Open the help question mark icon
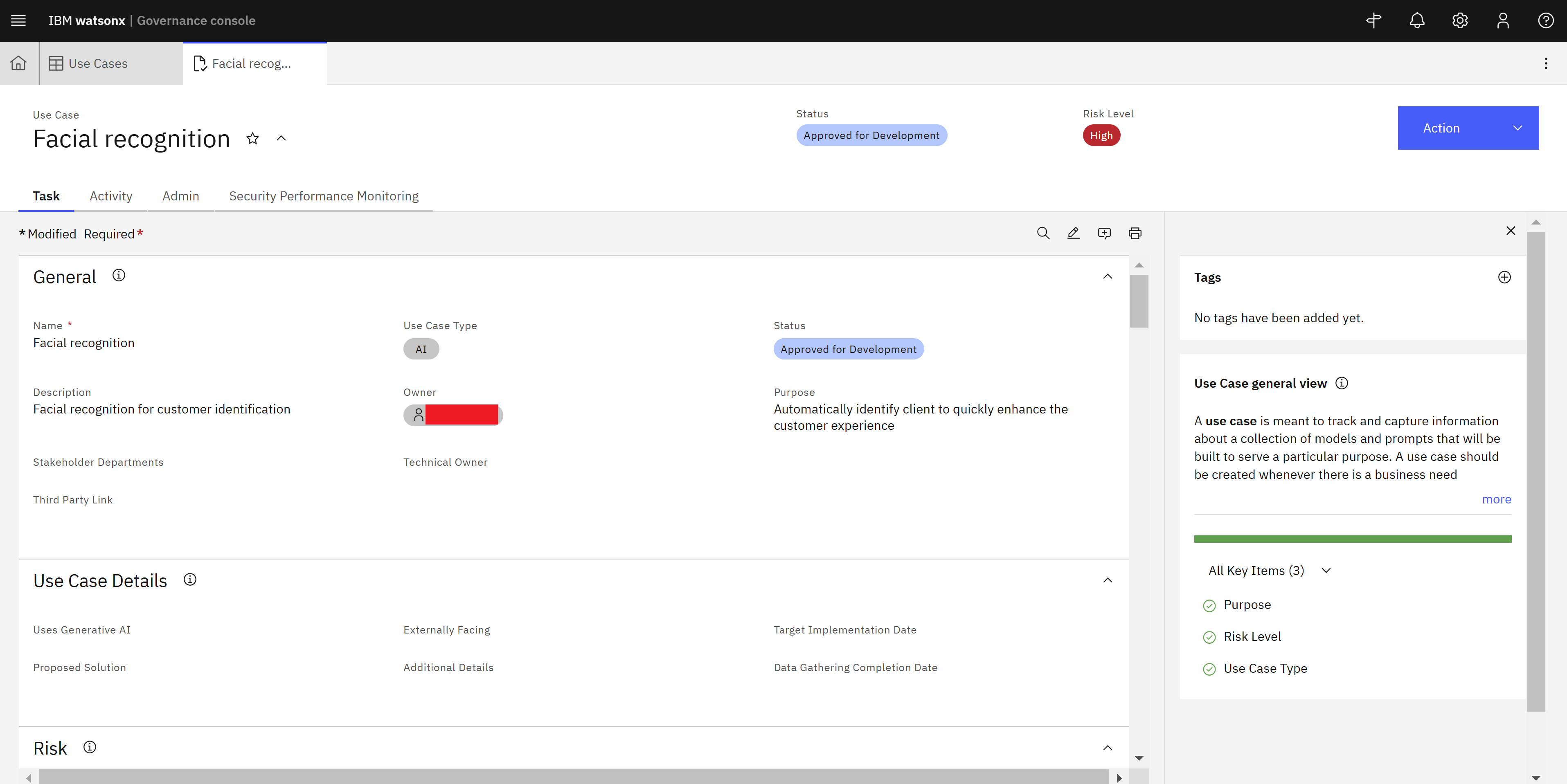 (1545, 20)
